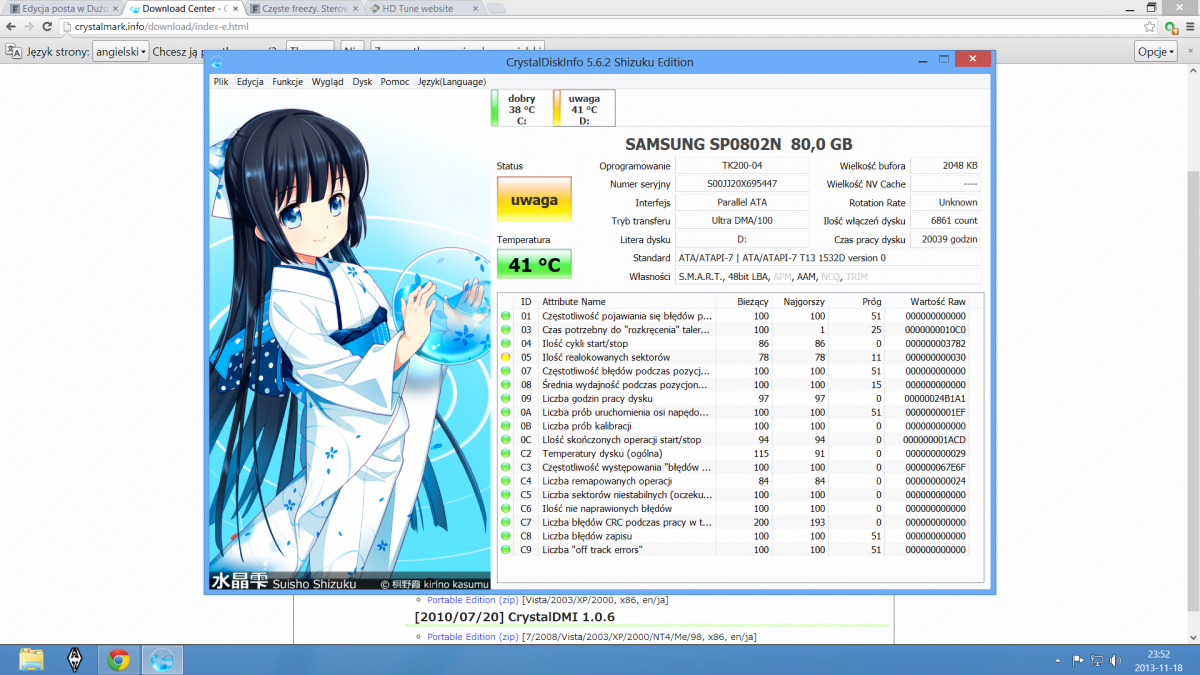Viewport: 1200px width, 675px height.
Task: Click the Chrome taskbar icon
Action: pyautogui.click(x=119, y=659)
